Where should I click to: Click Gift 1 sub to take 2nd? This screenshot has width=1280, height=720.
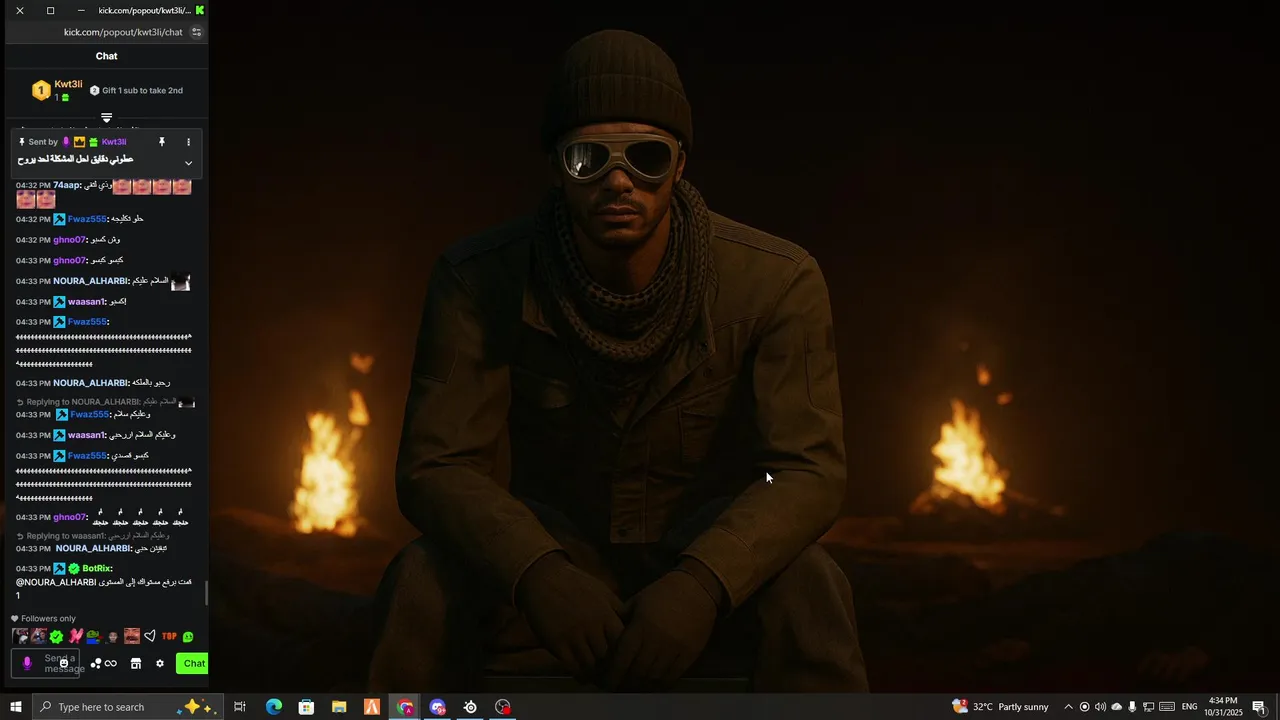point(136,90)
